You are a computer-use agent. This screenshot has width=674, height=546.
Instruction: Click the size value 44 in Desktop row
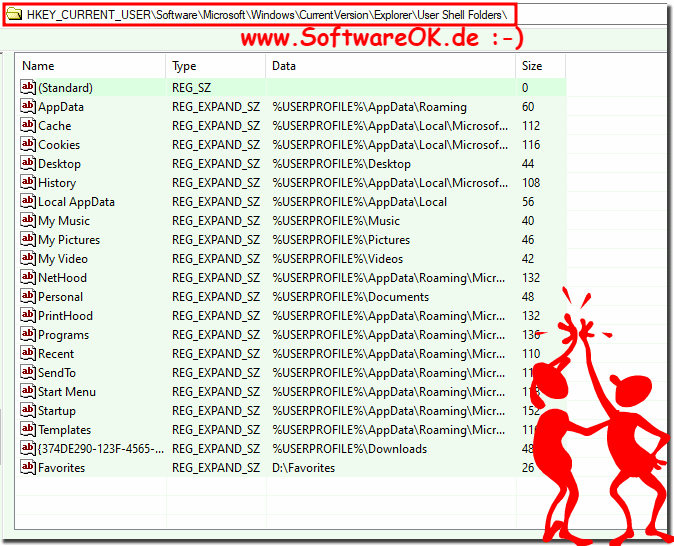[x=528, y=164]
